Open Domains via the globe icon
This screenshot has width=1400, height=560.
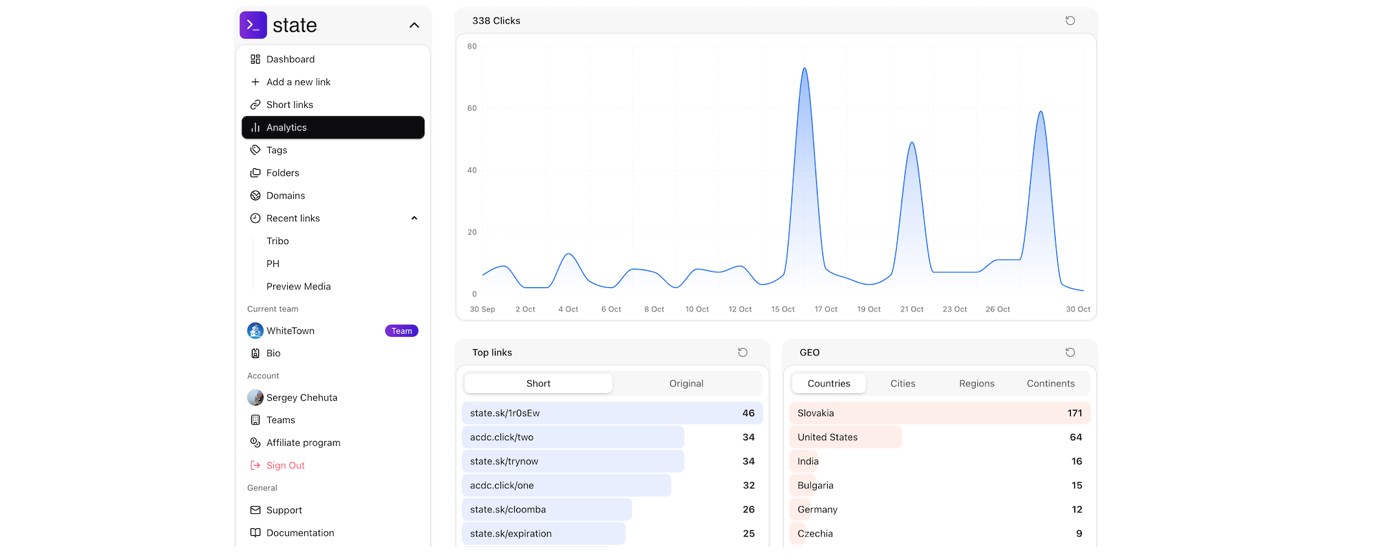[255, 195]
